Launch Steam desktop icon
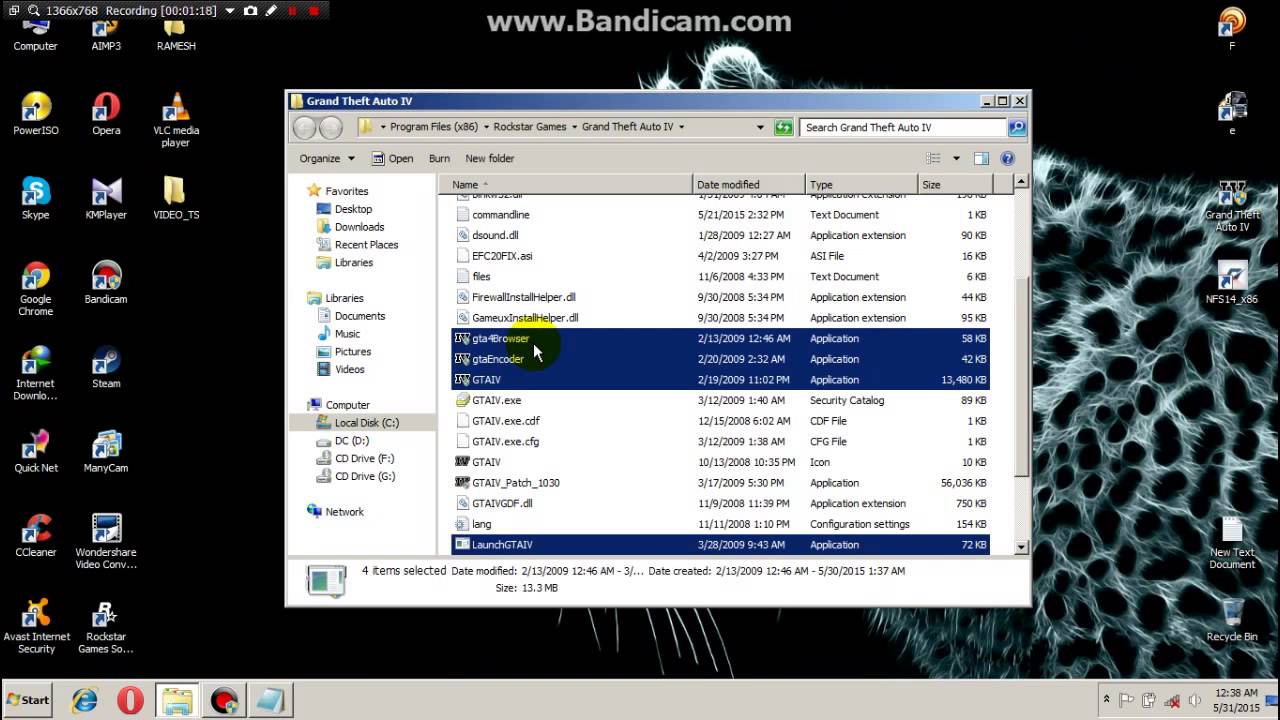Image resolution: width=1280 pixels, height=720 pixels. (106, 367)
